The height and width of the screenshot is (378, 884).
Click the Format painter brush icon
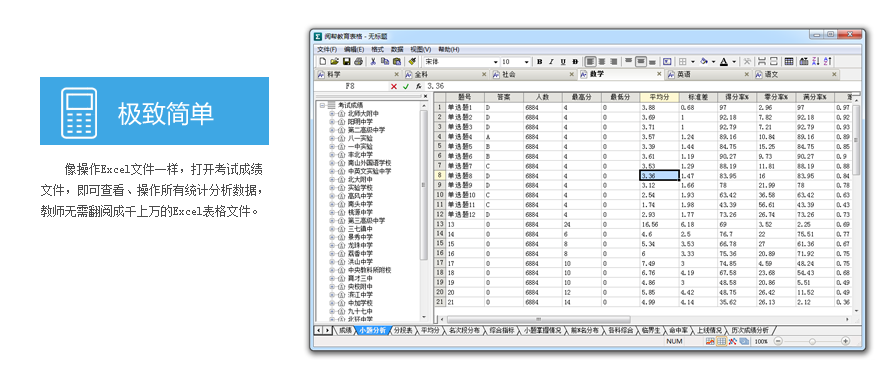(x=412, y=61)
